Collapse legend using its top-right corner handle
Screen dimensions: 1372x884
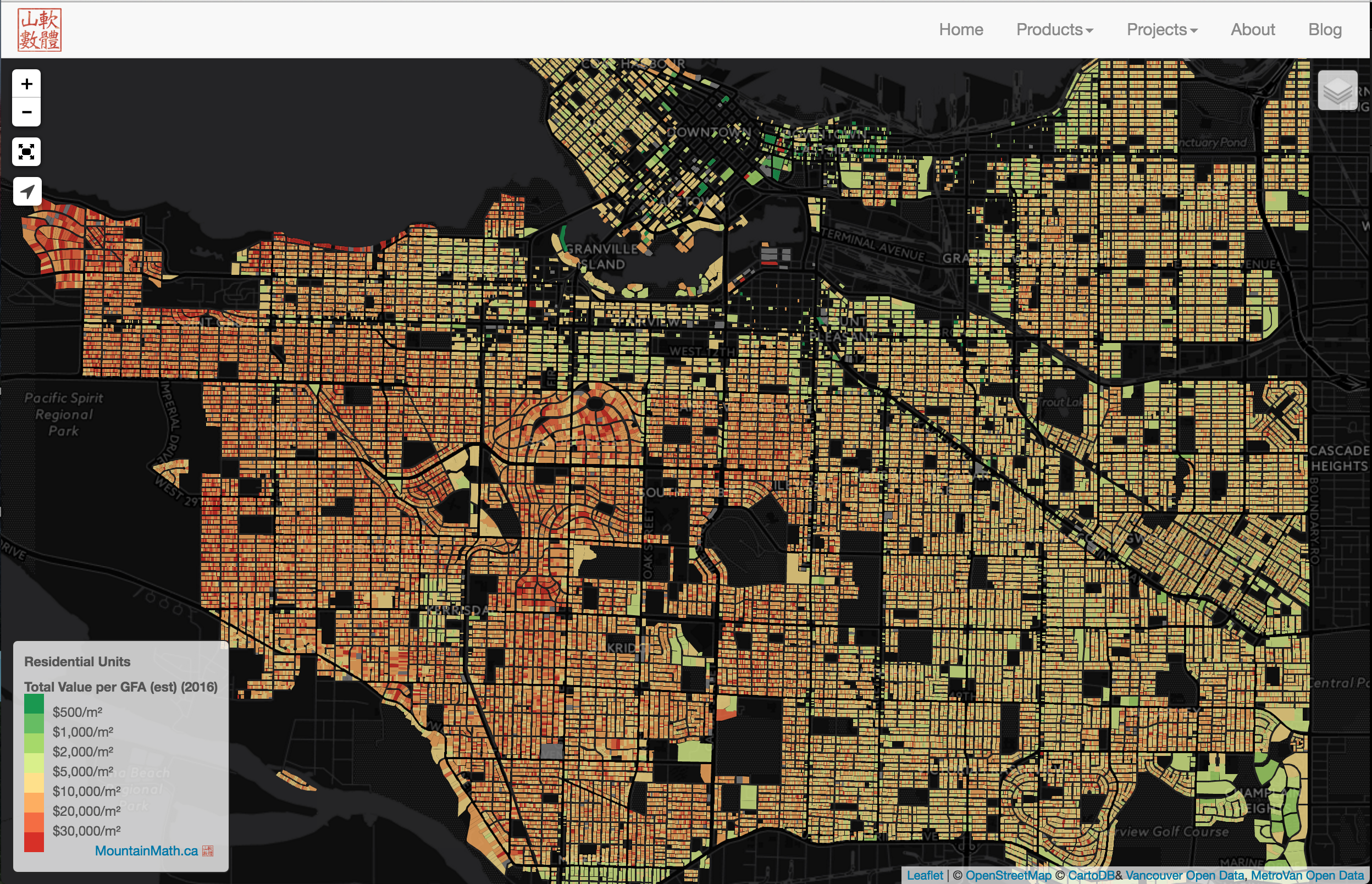pyautogui.click(x=224, y=646)
